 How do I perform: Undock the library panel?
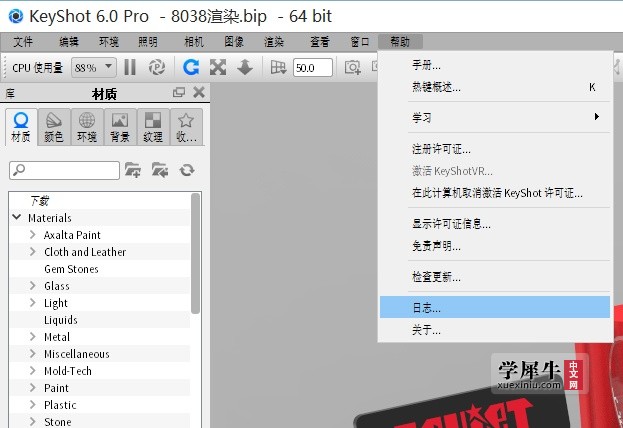tap(179, 93)
